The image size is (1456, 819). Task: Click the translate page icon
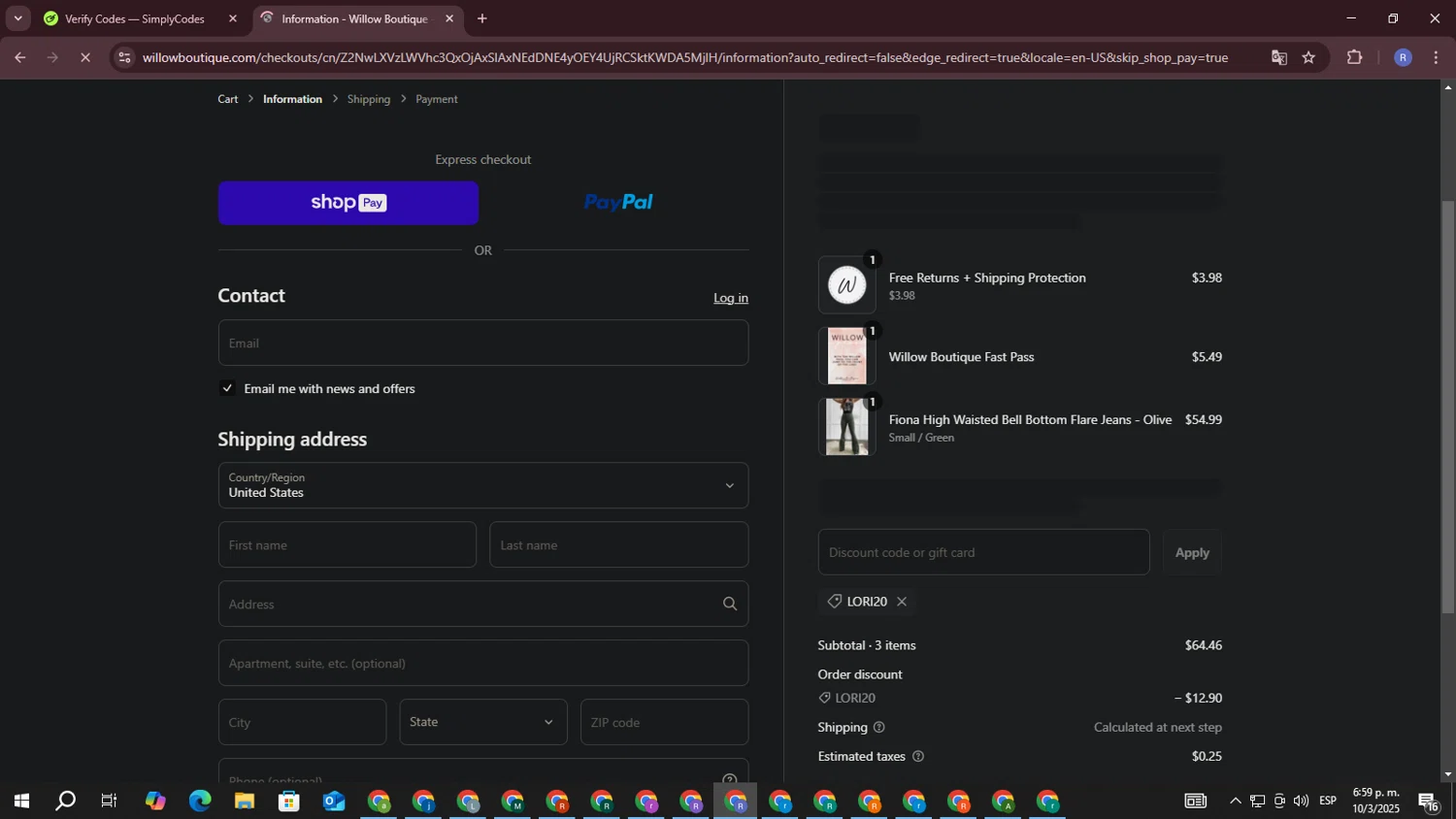tap(1279, 57)
